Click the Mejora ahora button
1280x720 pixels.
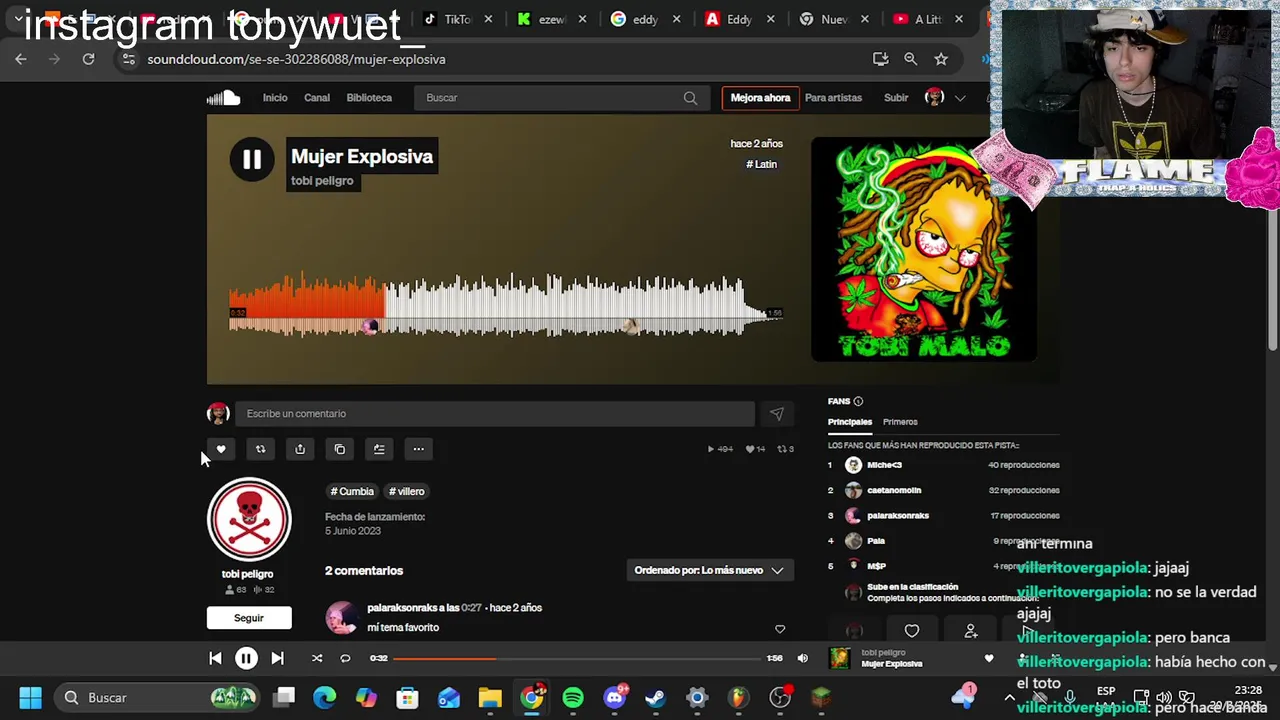tap(760, 98)
